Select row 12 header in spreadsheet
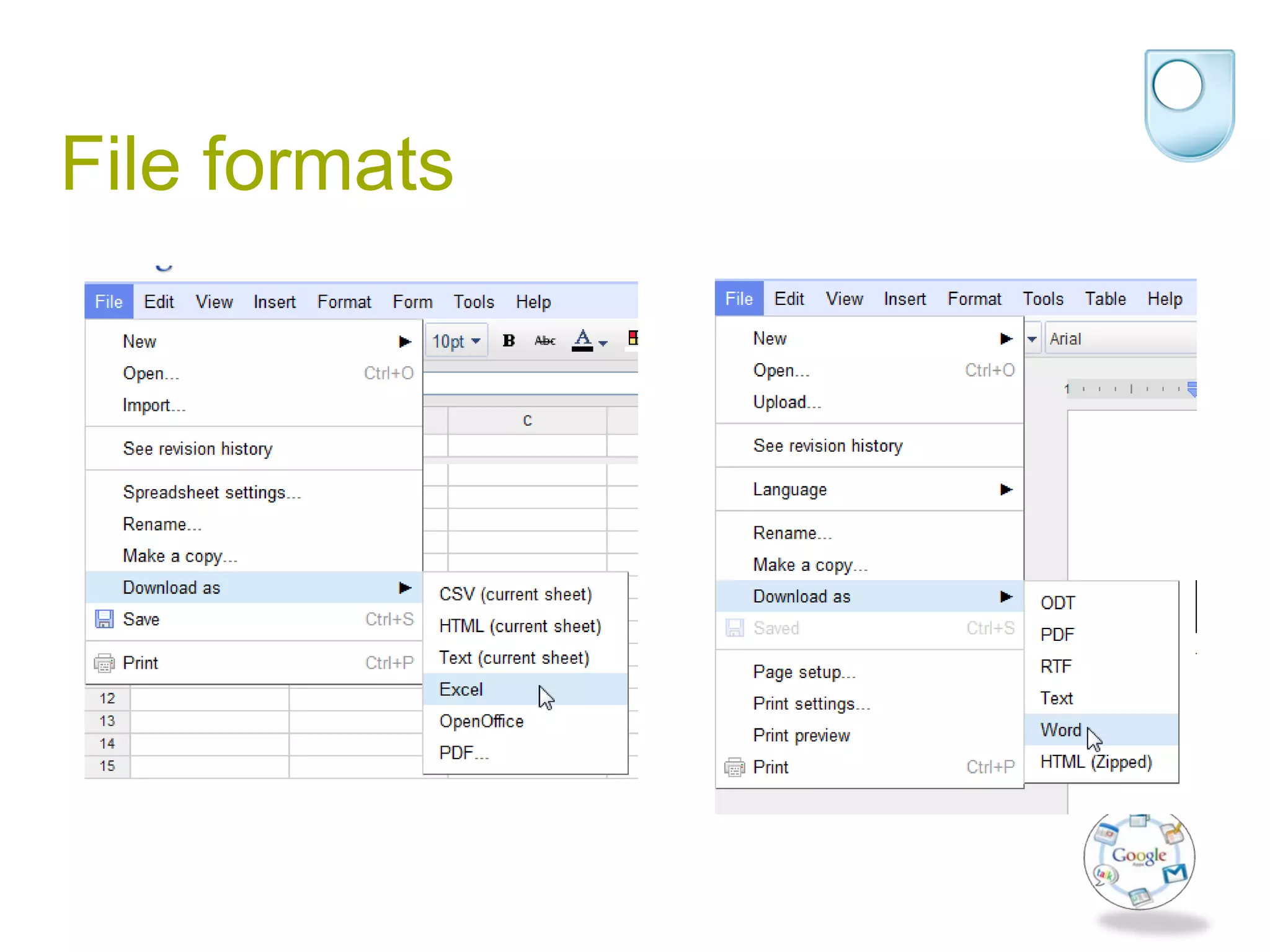Viewport: 1270px width, 952px height. [x=107, y=699]
